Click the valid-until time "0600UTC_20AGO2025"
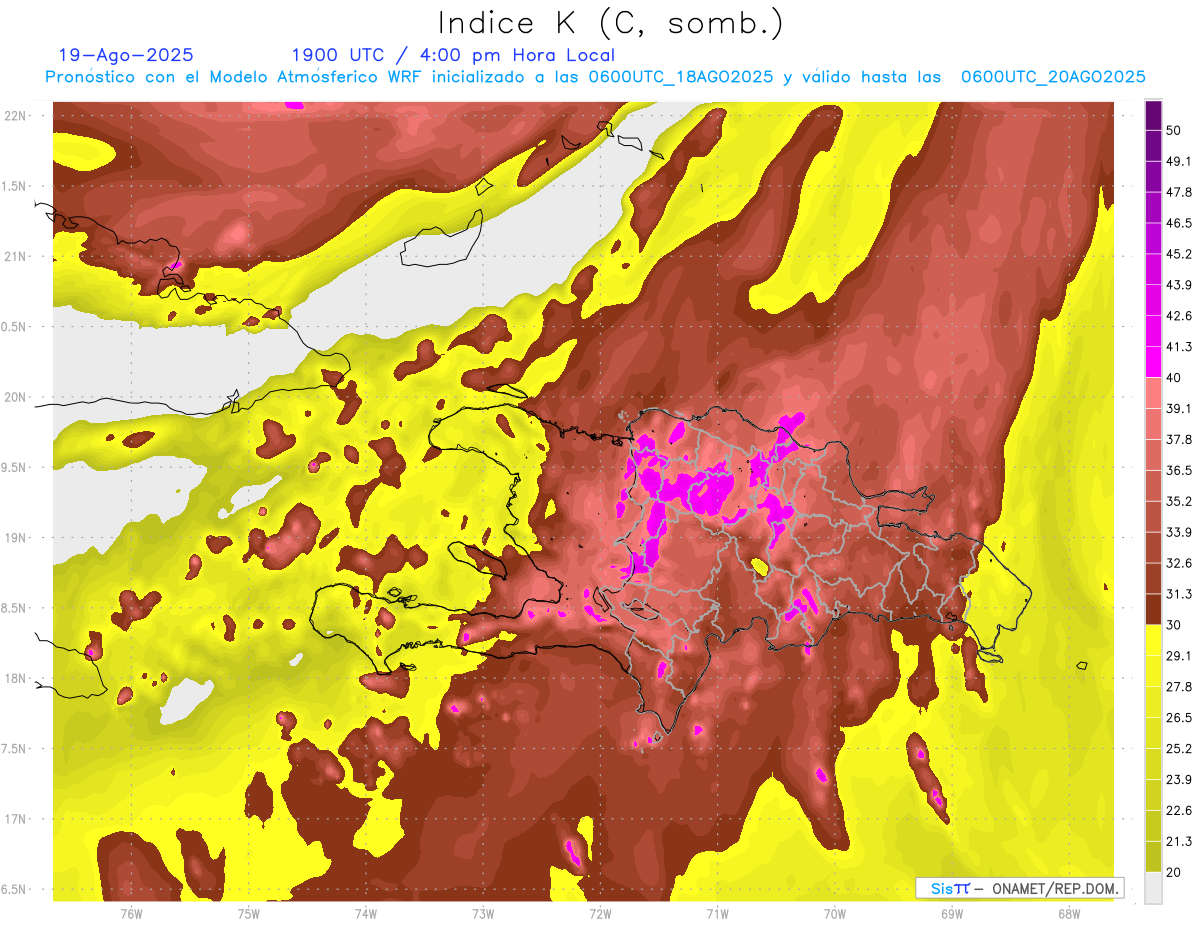Screen dimensions: 1200x927 [1053, 77]
